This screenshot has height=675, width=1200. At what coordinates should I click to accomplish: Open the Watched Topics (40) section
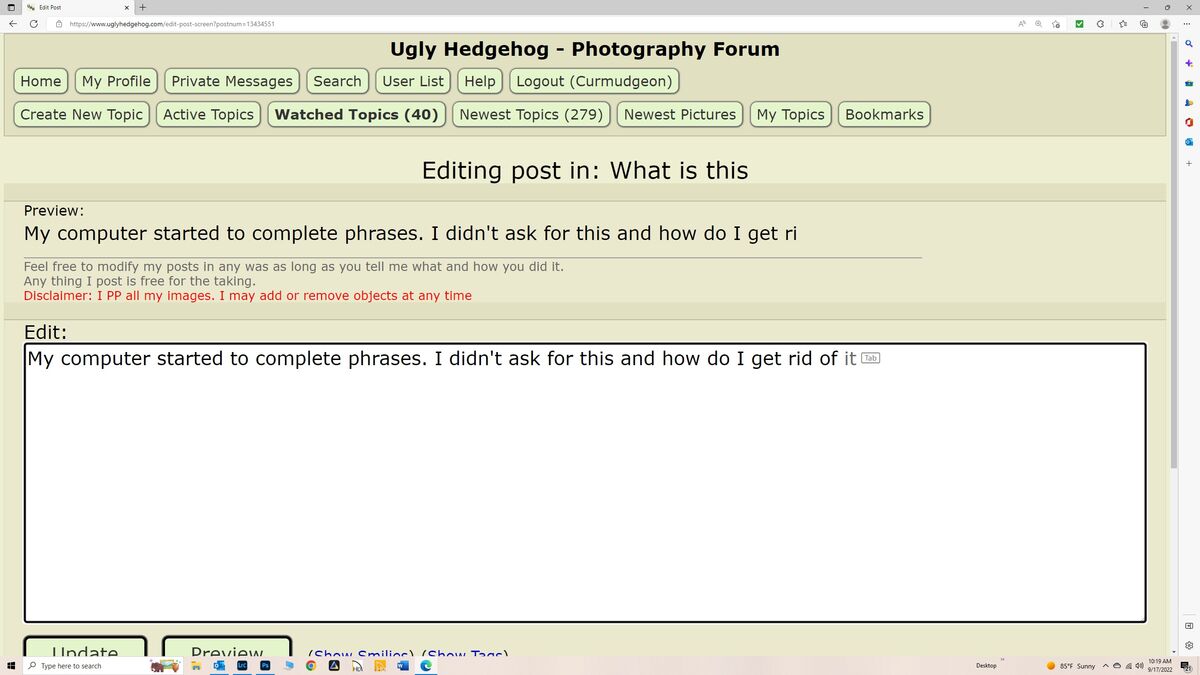click(x=356, y=114)
